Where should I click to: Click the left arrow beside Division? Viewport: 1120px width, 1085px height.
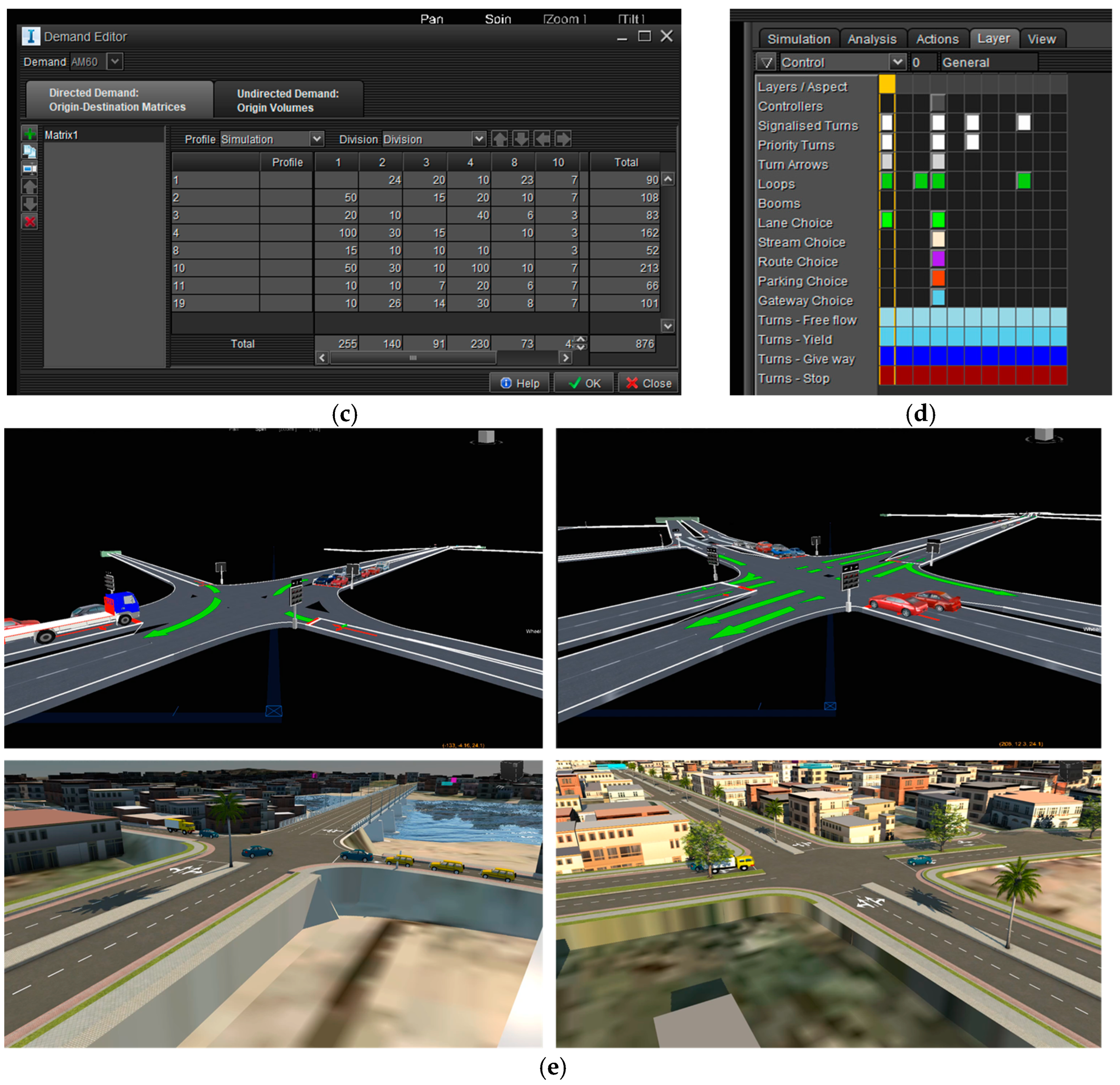(542, 139)
